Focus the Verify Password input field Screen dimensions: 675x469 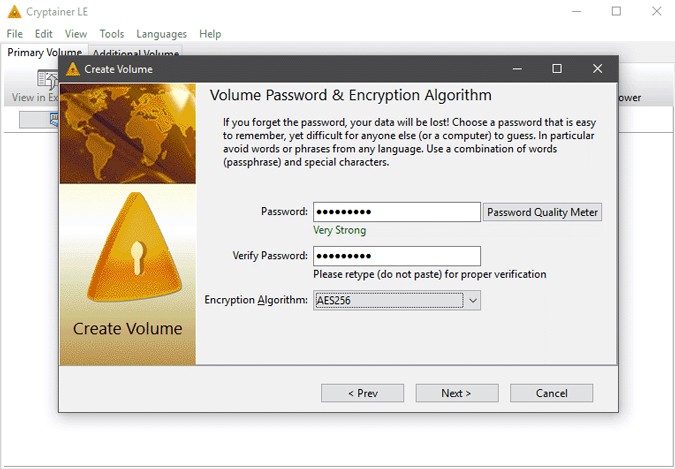tap(396, 256)
